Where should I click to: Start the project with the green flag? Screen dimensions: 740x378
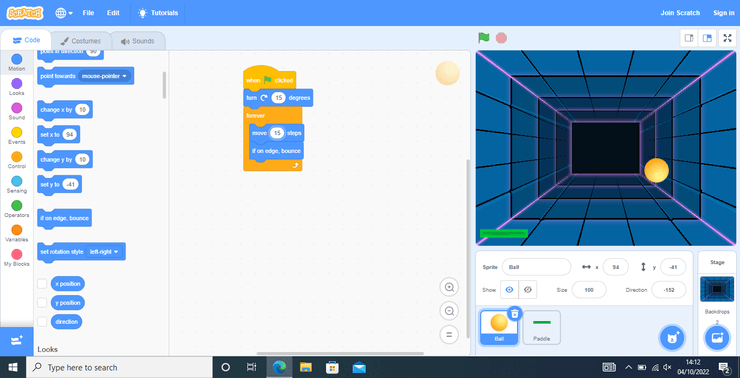[x=483, y=38]
